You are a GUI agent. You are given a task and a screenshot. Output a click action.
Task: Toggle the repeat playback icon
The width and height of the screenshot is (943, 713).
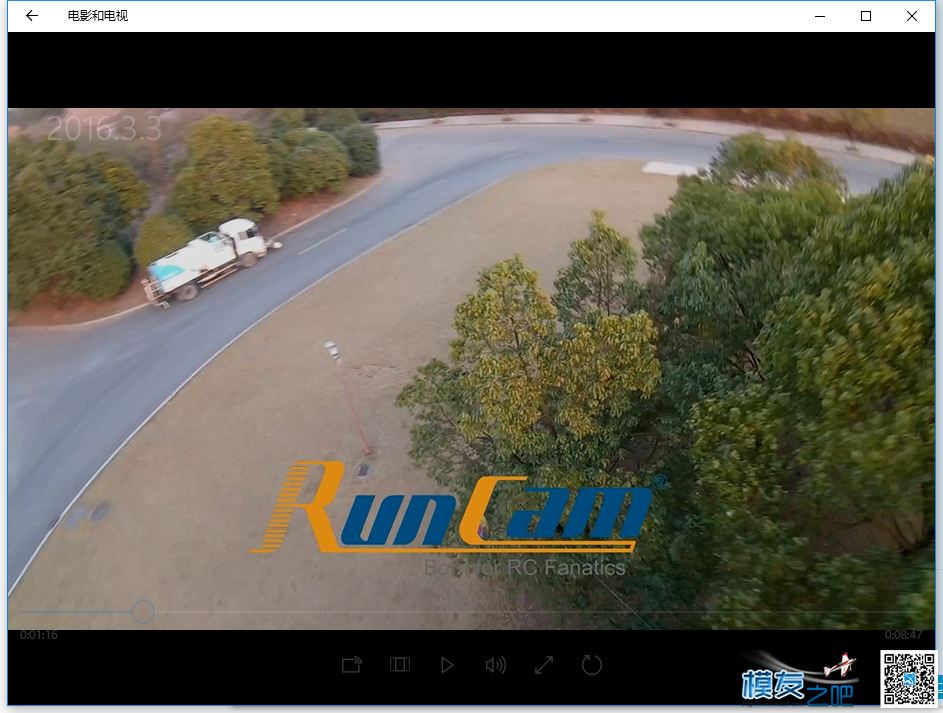592,665
